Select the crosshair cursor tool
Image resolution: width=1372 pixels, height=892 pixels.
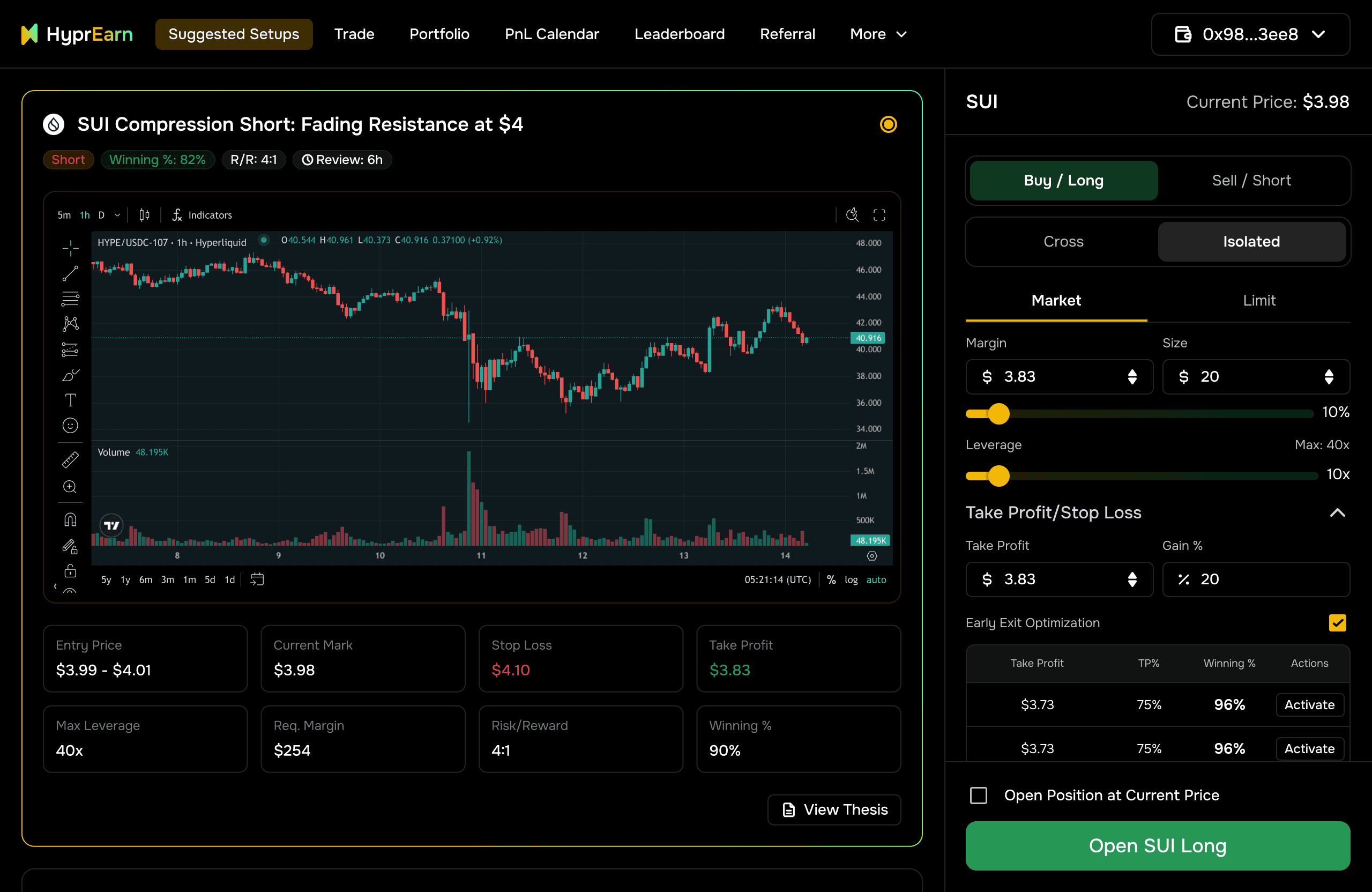tap(70, 248)
